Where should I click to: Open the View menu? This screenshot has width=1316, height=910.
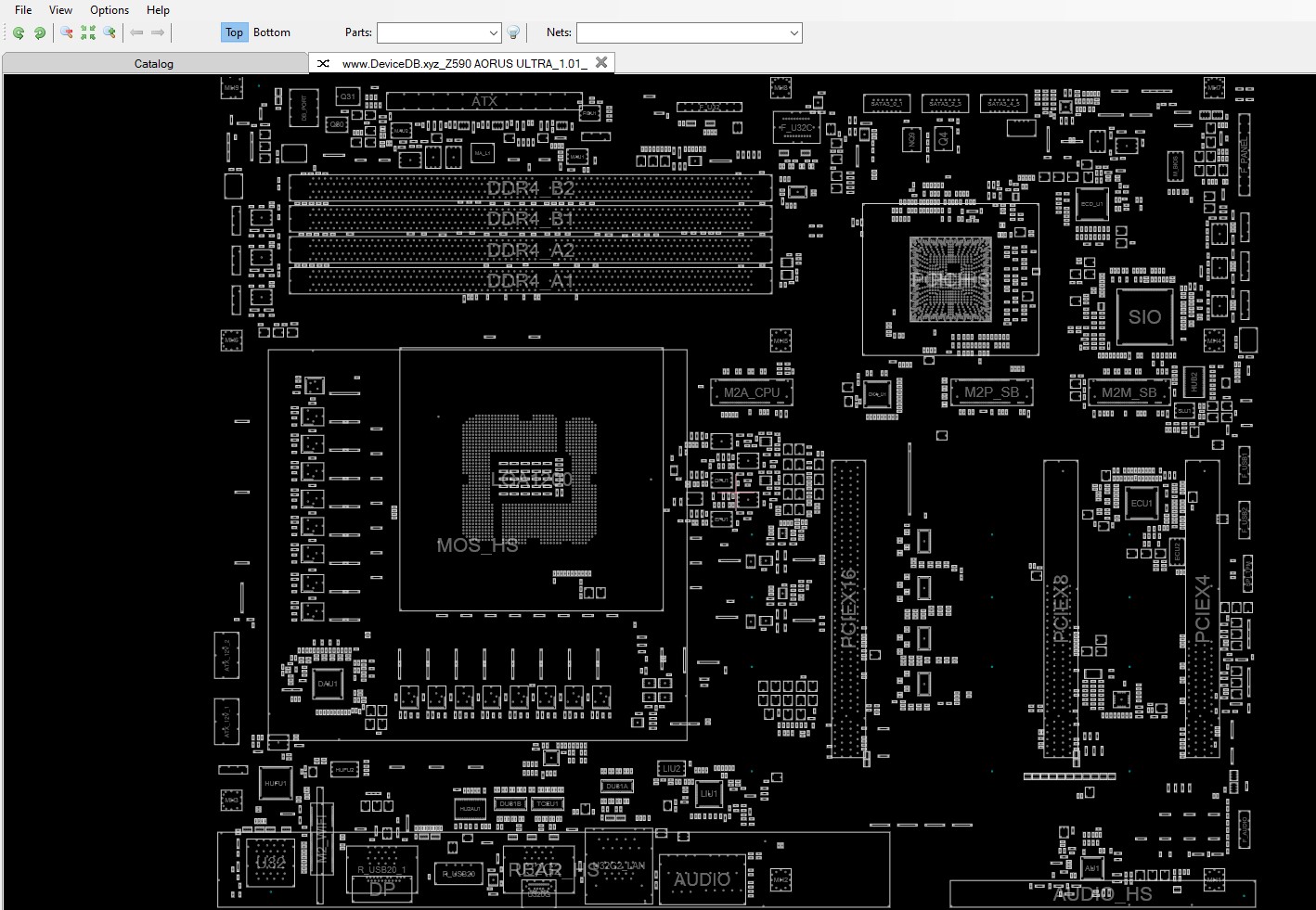pyautogui.click(x=60, y=10)
